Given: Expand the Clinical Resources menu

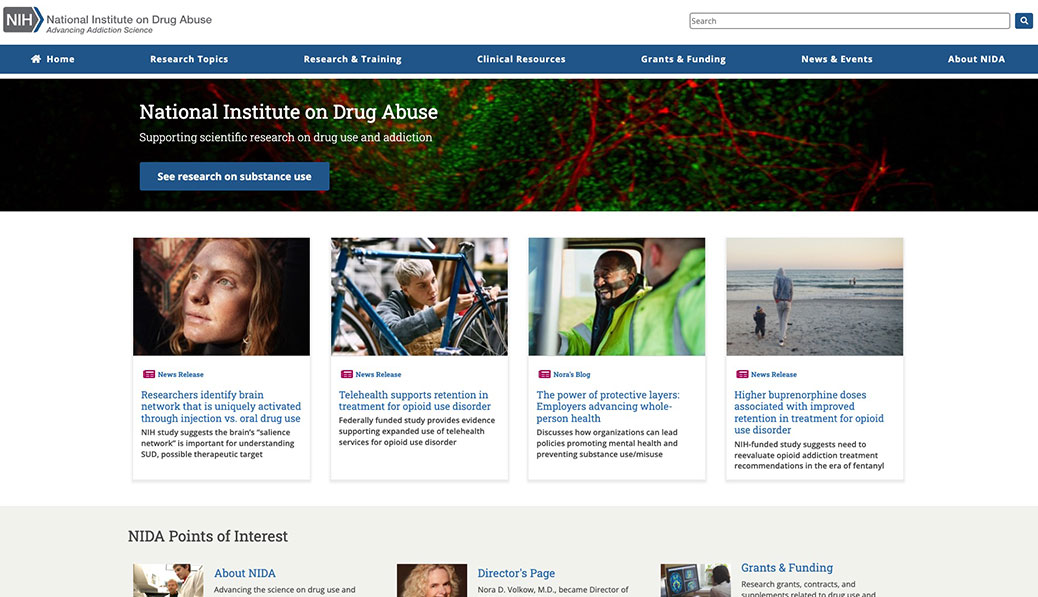Looking at the screenshot, I should click(521, 59).
